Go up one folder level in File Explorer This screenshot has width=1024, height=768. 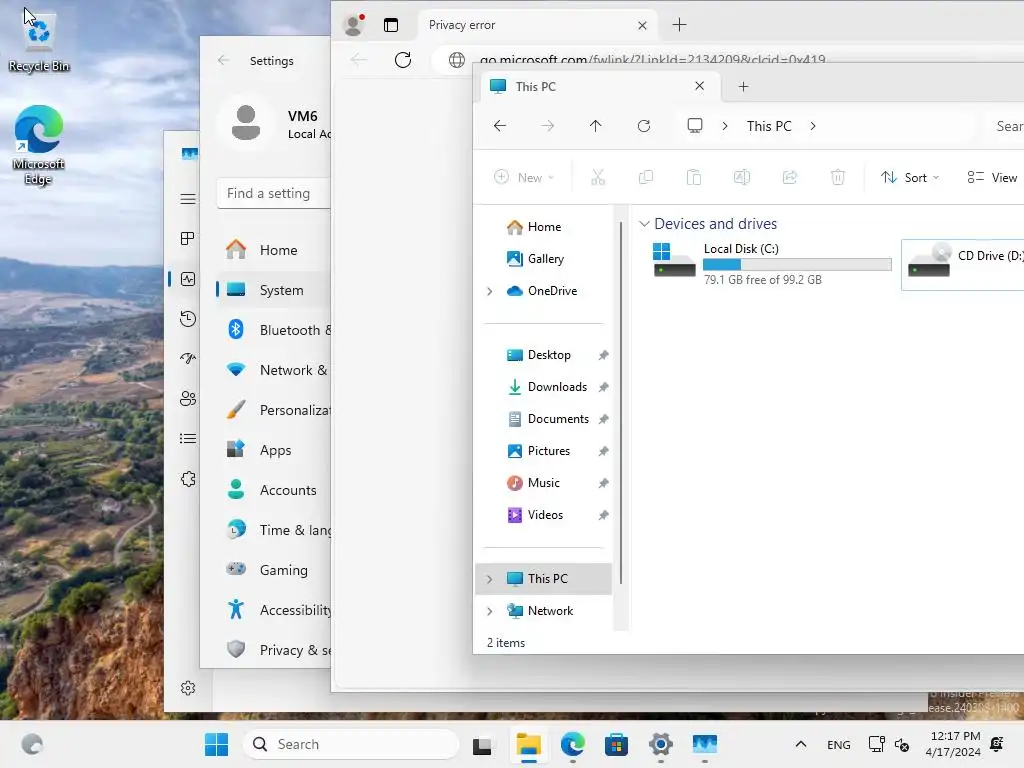[596, 125]
